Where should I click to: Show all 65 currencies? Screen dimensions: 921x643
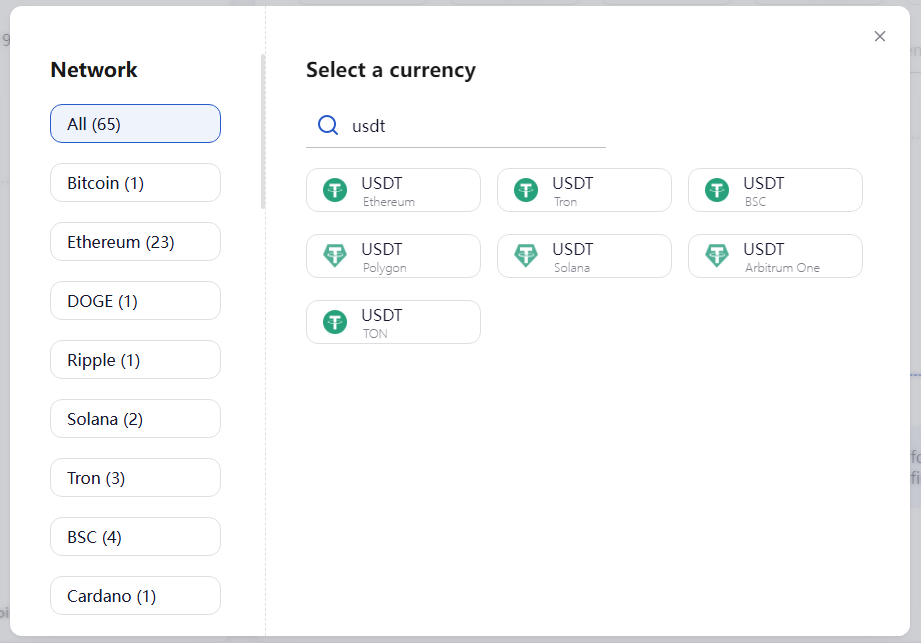[x=135, y=123]
